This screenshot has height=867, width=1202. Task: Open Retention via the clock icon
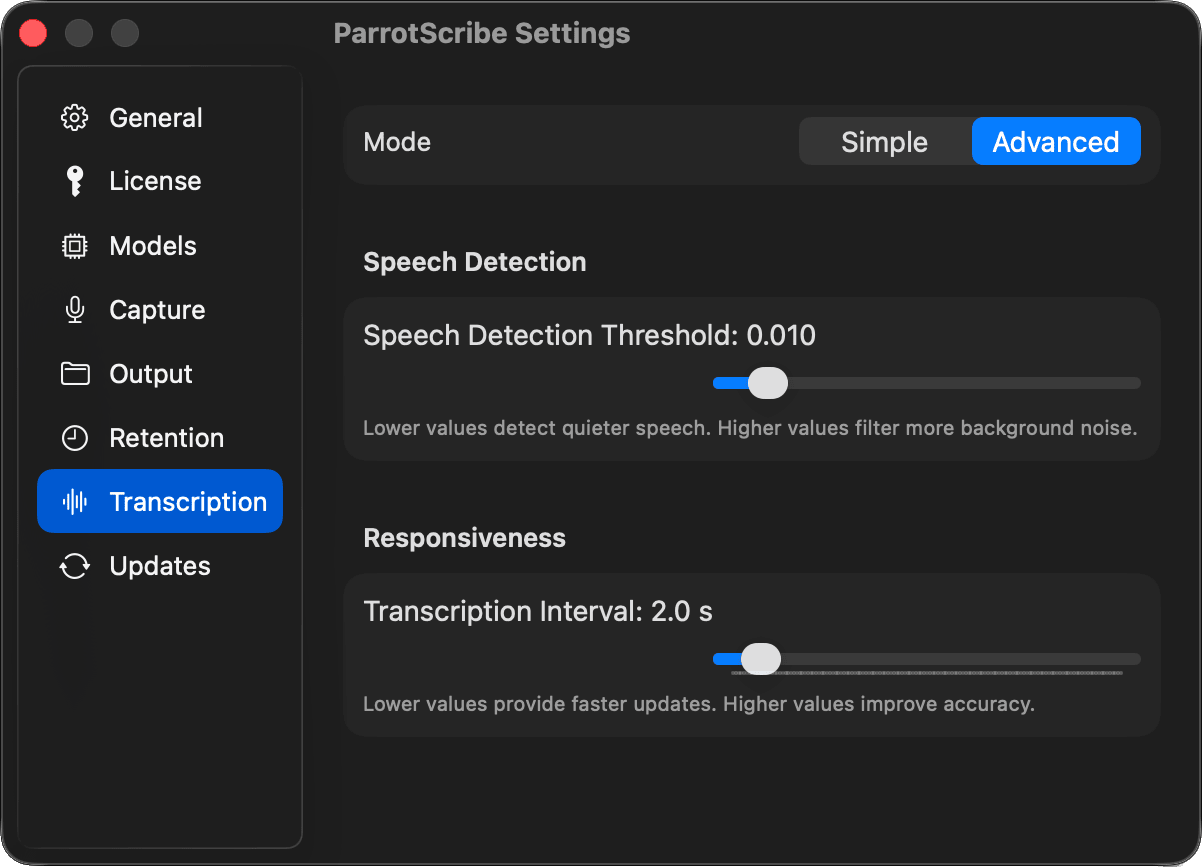(75, 438)
